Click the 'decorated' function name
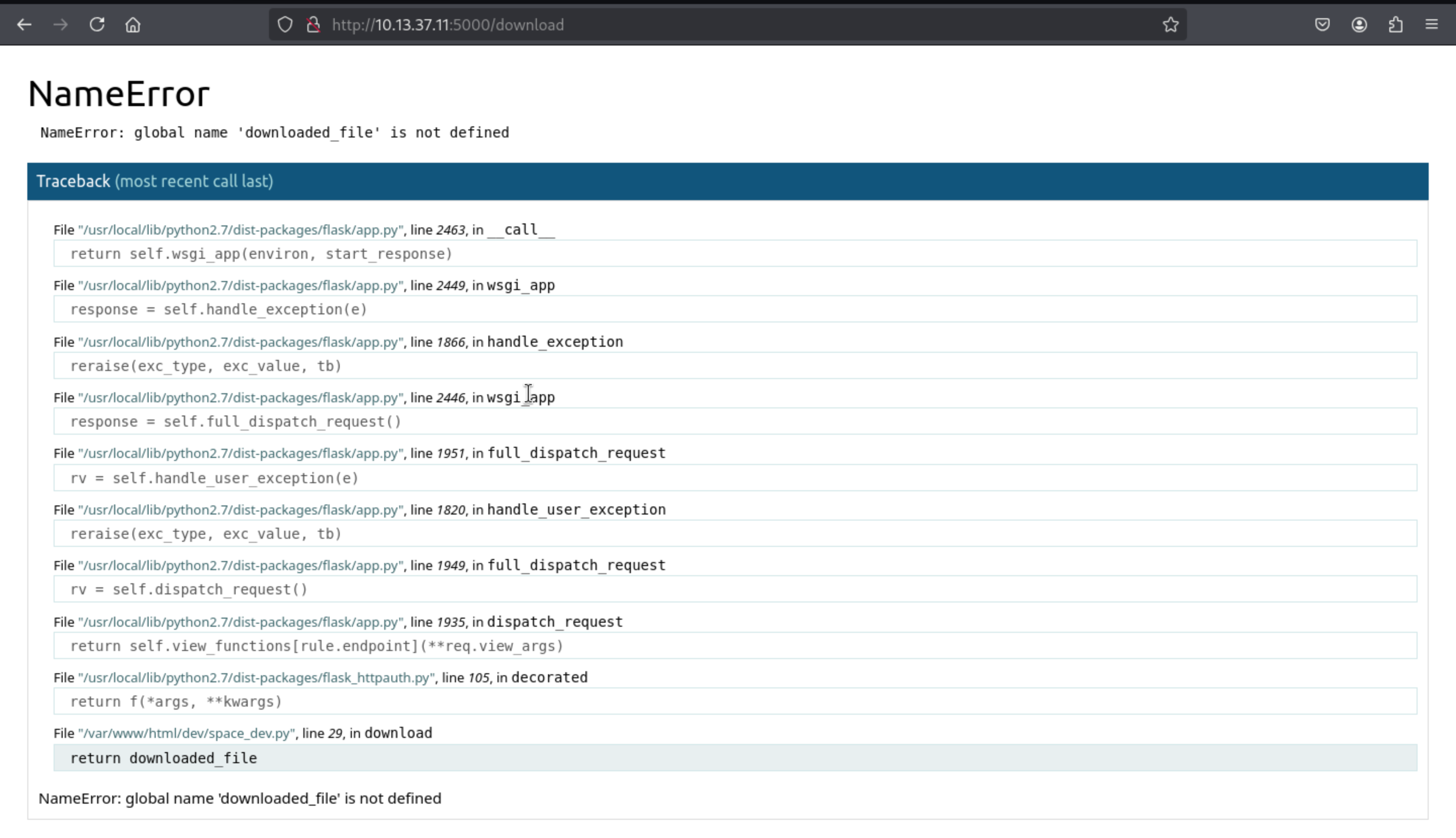 point(549,678)
